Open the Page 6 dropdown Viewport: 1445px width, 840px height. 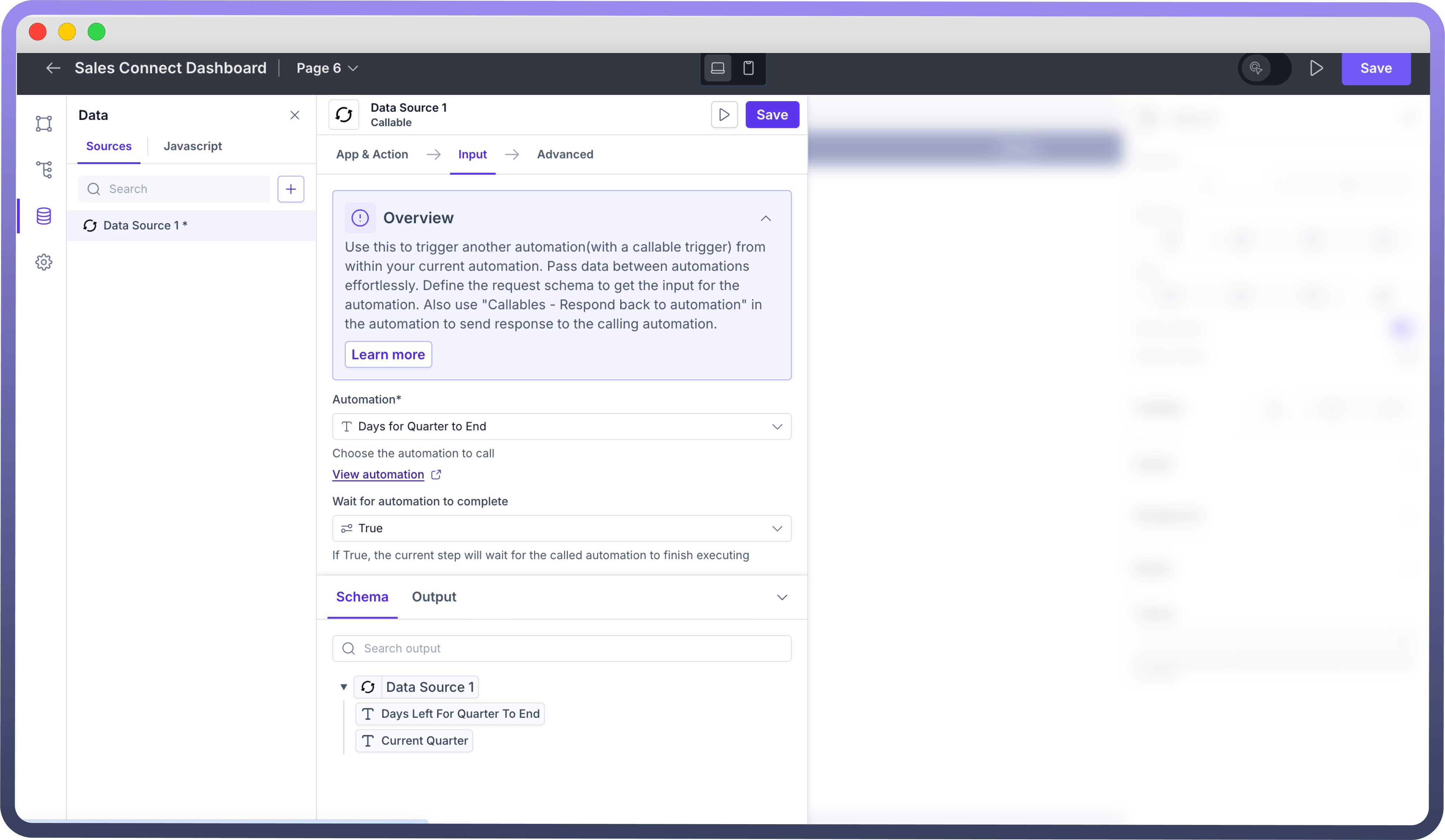point(327,68)
